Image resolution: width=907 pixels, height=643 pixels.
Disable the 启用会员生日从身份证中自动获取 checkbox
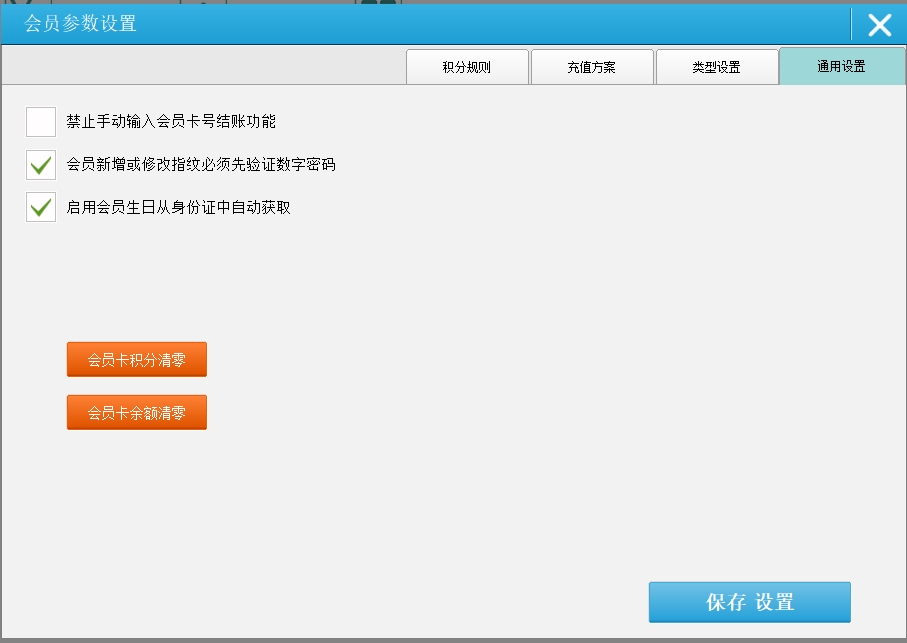coord(41,208)
